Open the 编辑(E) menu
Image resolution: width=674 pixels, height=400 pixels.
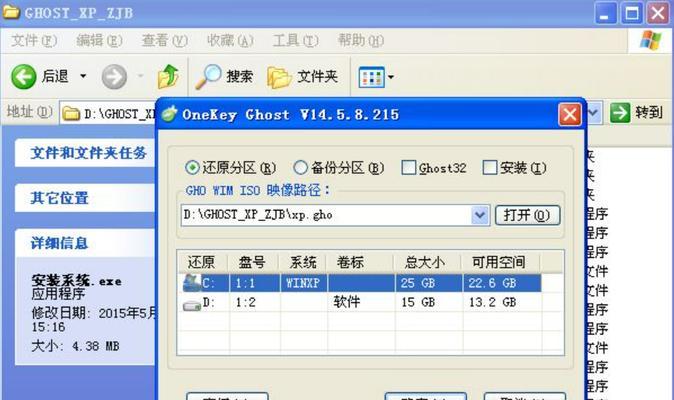[99, 40]
